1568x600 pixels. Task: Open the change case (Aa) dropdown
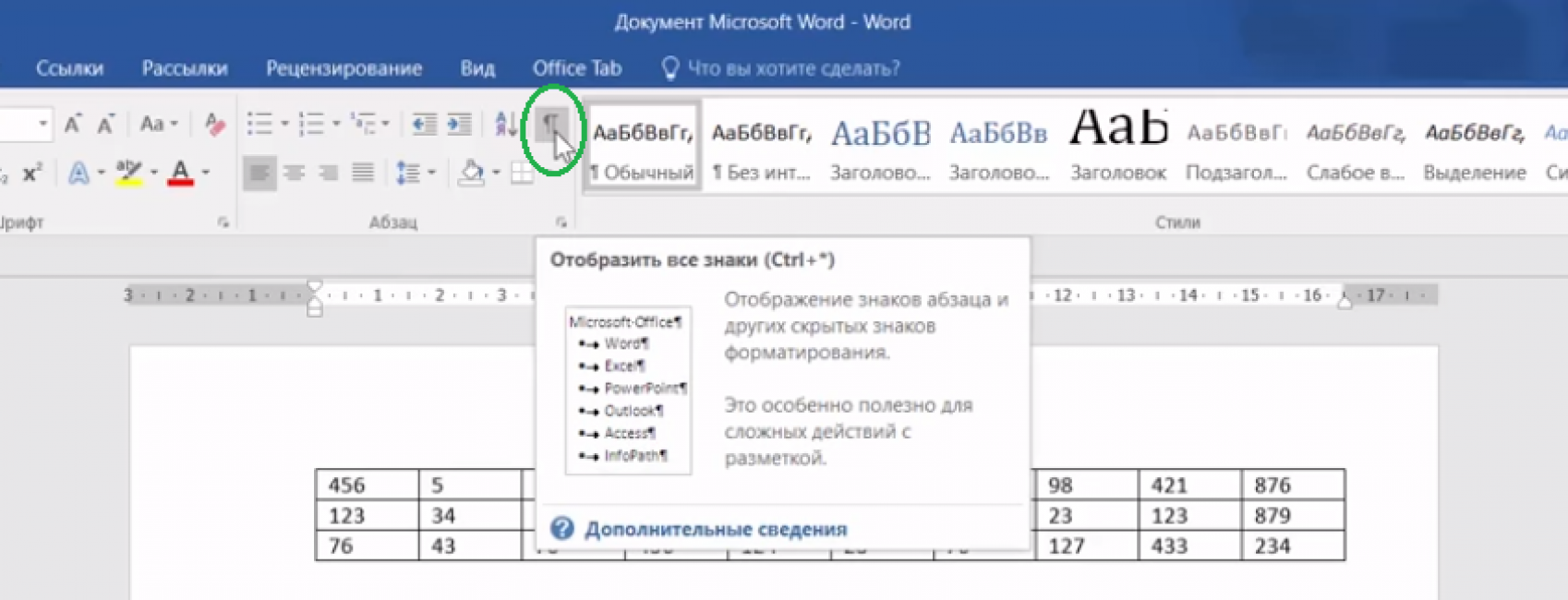pos(158,124)
